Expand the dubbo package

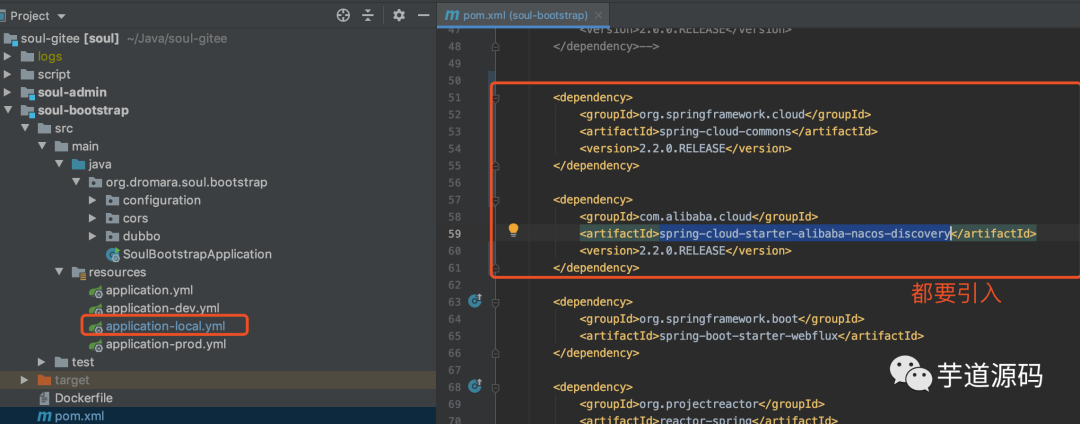click(93, 236)
